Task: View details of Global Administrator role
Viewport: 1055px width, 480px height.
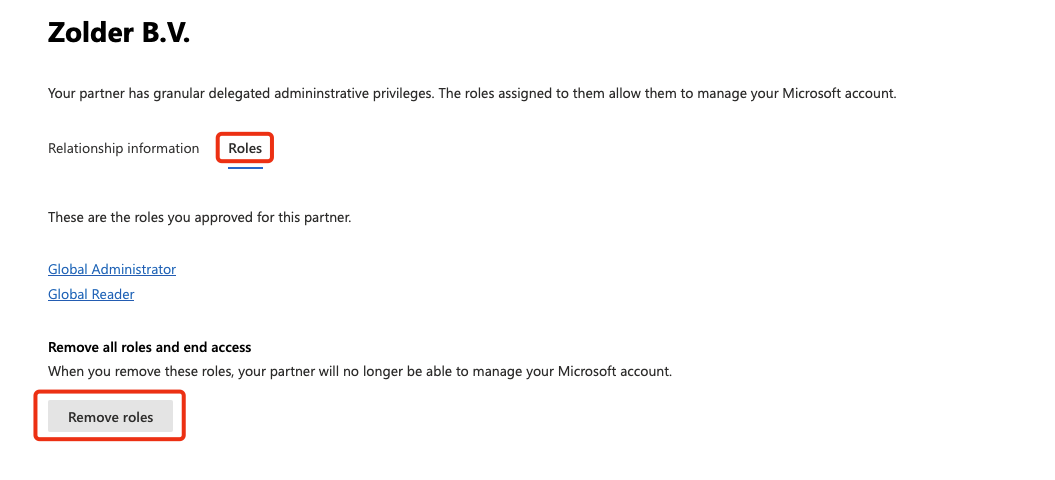Action: (x=112, y=269)
